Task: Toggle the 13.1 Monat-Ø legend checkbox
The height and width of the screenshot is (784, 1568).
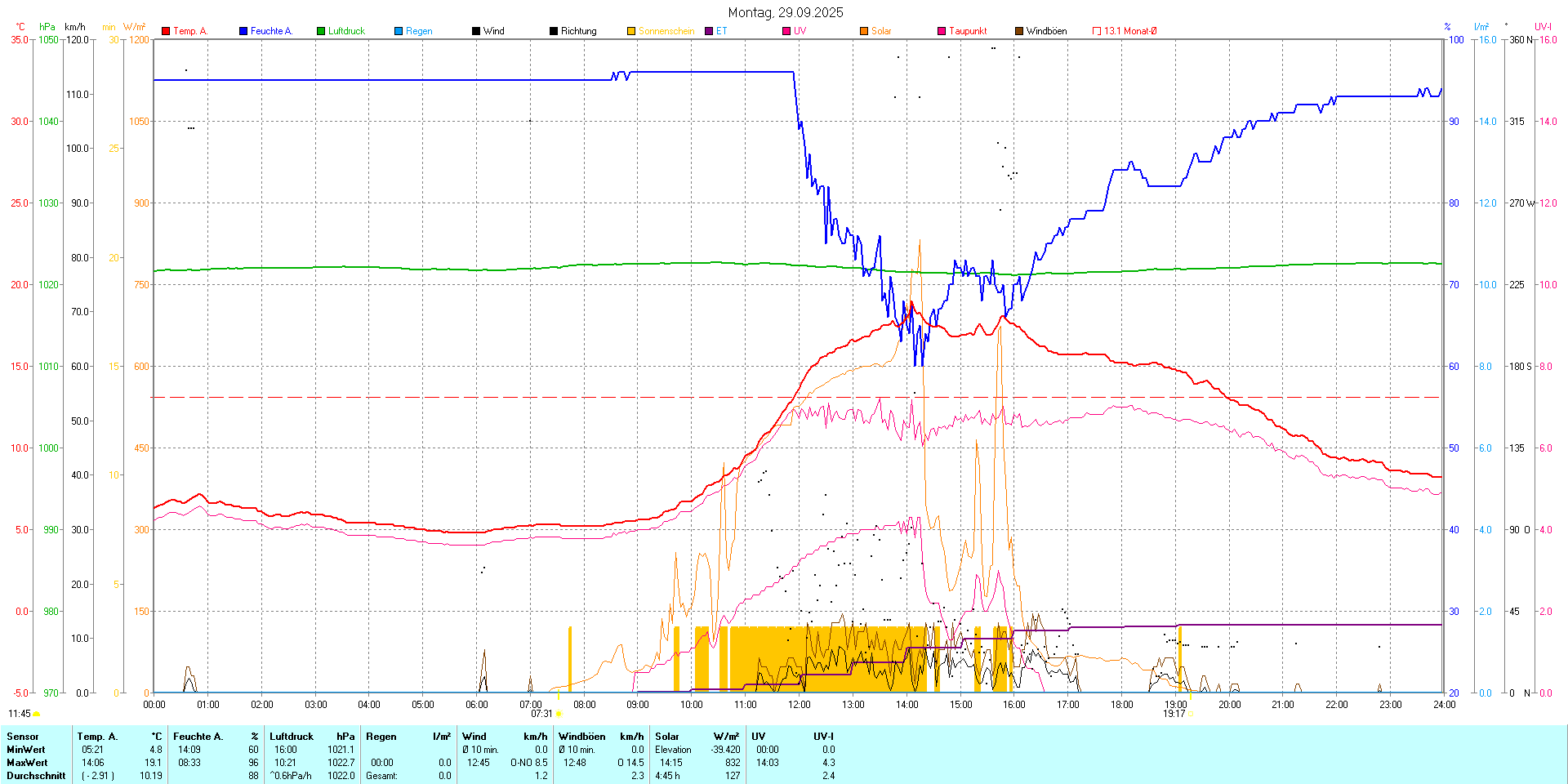Action: (1097, 31)
